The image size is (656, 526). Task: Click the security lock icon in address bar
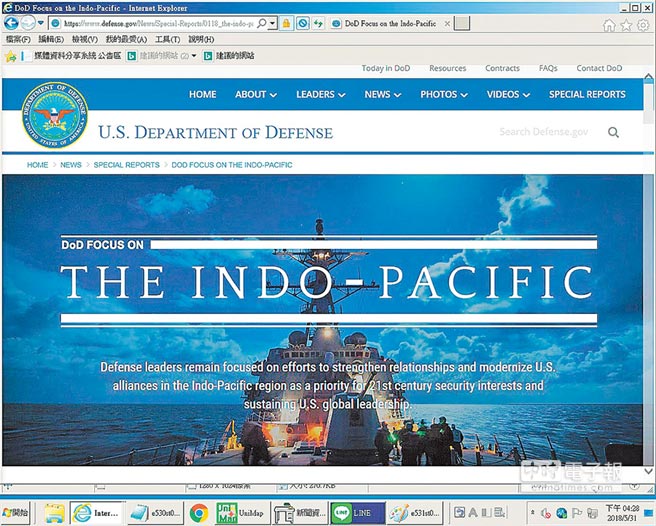click(286, 23)
